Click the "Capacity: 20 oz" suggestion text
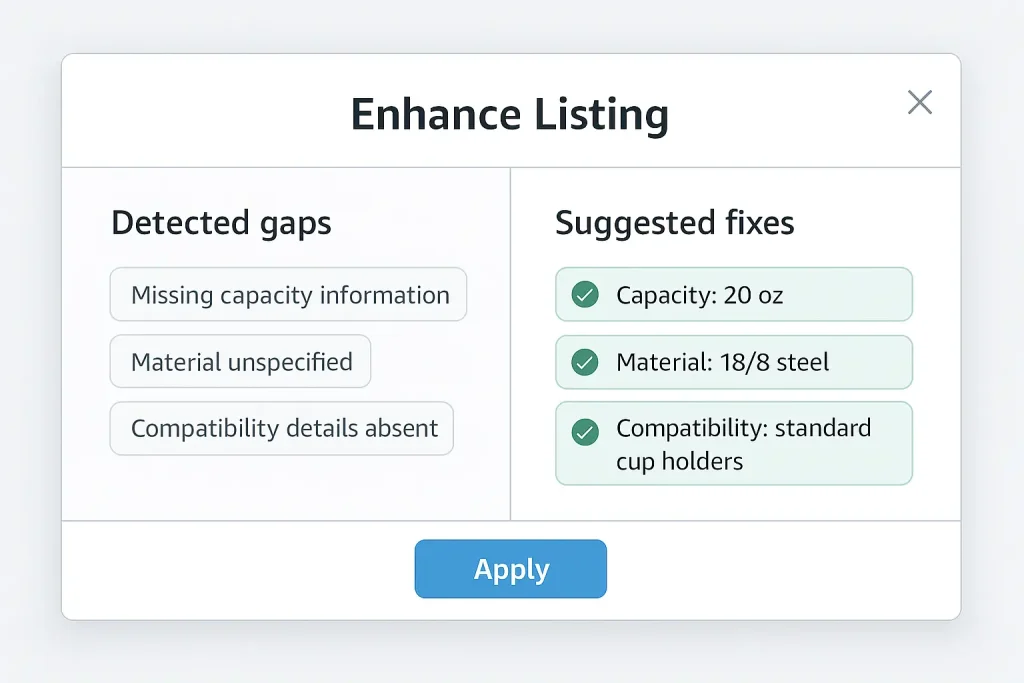The width and height of the screenshot is (1024, 683). coord(699,295)
